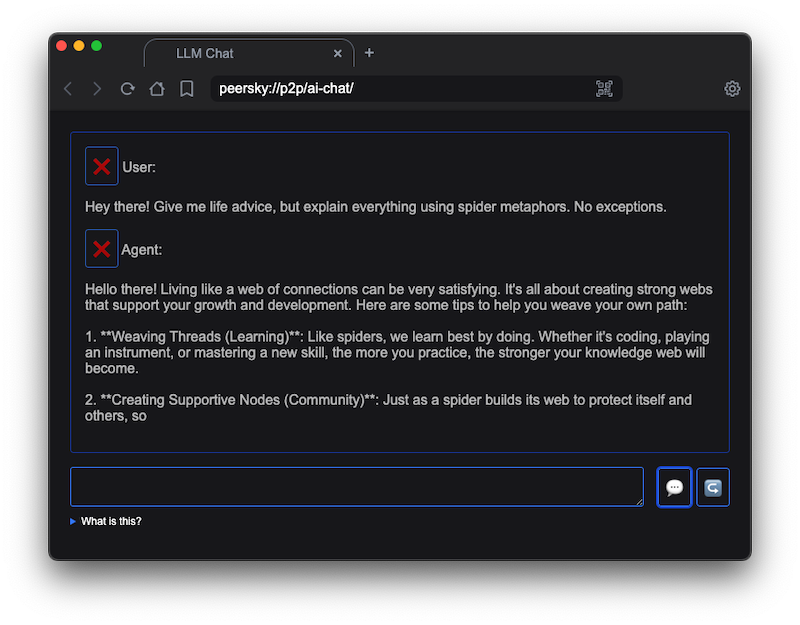This screenshot has height=625, width=800.
Task: Click the macOS green fullscreen window button
Action: point(96,46)
